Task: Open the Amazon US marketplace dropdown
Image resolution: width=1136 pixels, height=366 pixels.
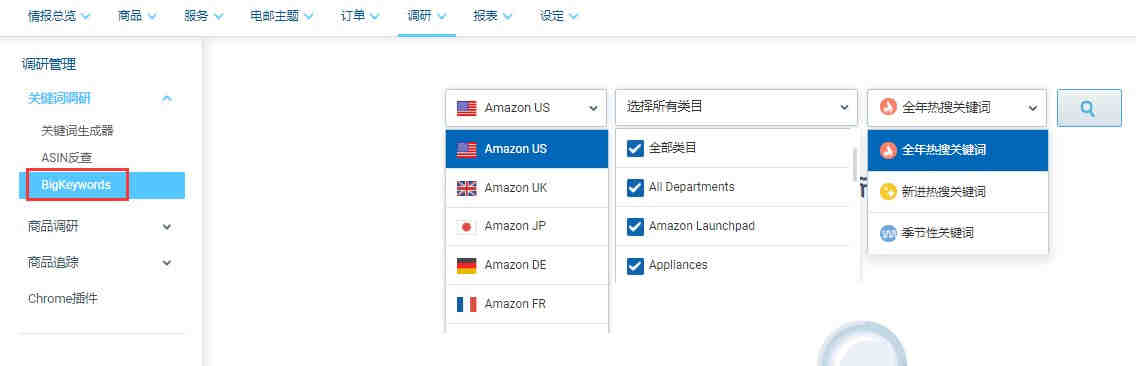Action: 526,108
